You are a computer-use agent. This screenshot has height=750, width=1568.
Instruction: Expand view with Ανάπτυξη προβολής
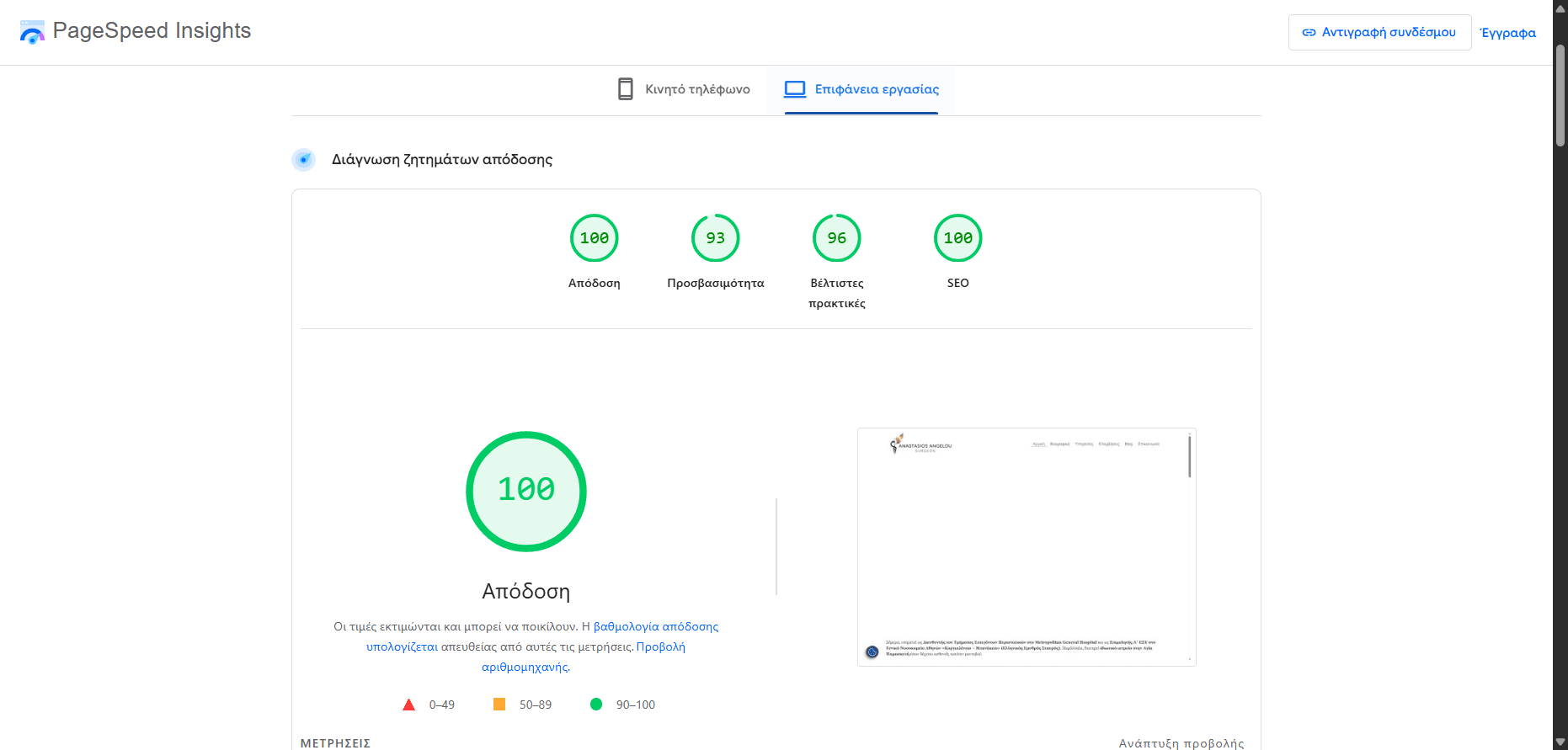(1181, 743)
